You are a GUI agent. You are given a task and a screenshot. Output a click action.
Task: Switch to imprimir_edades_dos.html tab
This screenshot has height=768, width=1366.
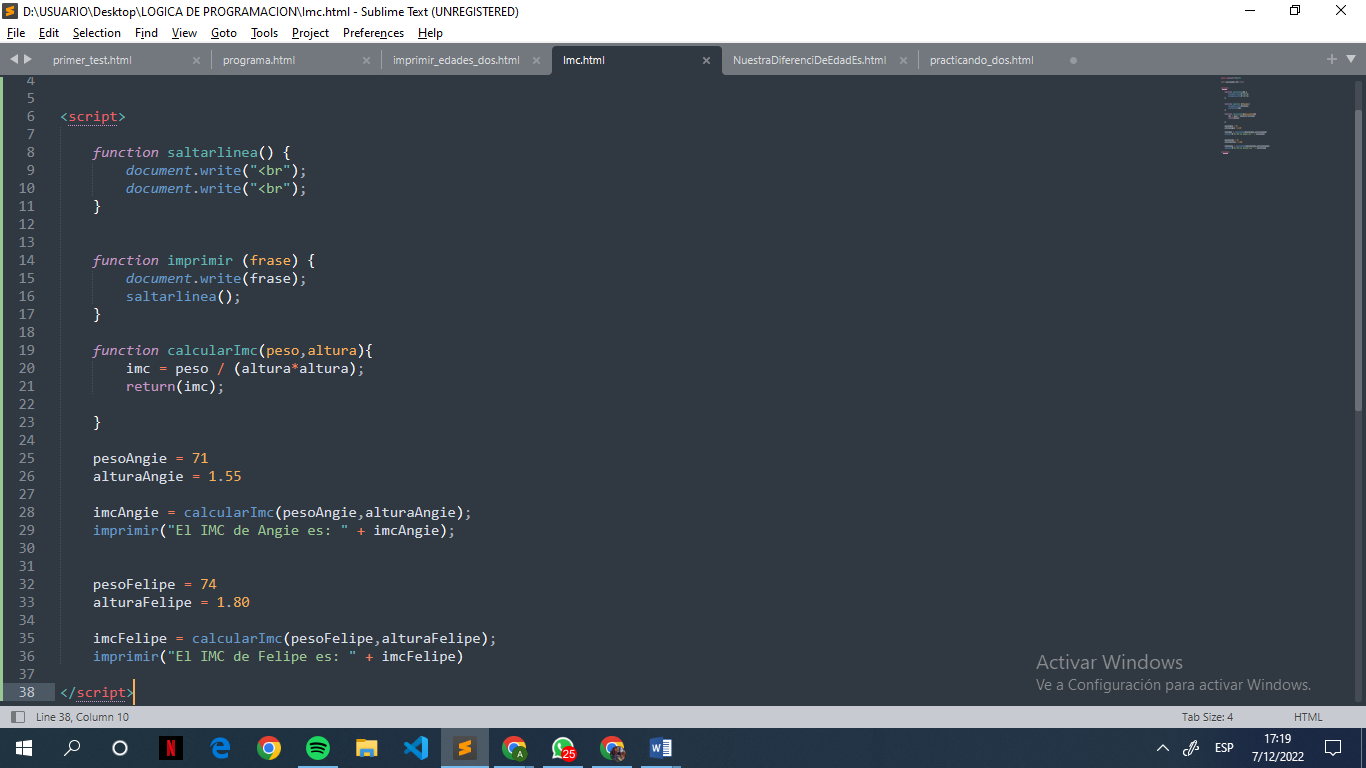pyautogui.click(x=456, y=60)
